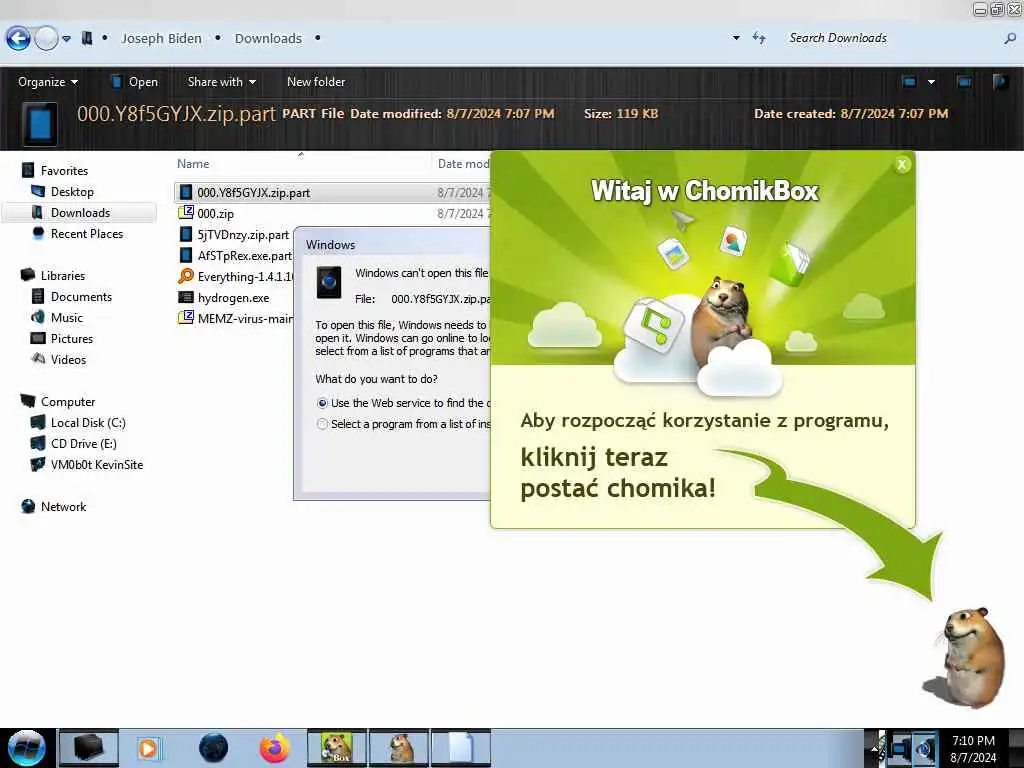This screenshot has width=1024, height=768.
Task: Select file 000.zip
Action: [216, 214]
